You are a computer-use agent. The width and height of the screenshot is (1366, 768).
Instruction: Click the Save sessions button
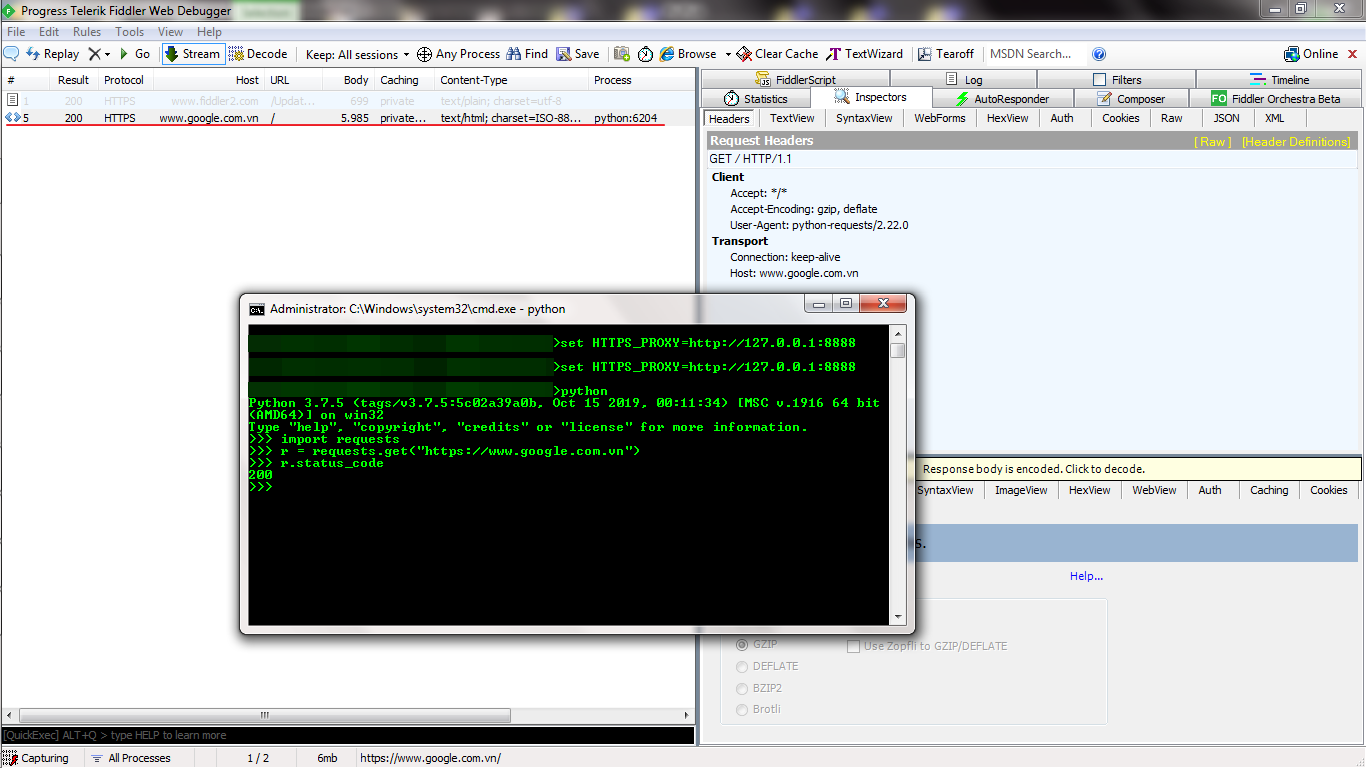click(x=578, y=54)
